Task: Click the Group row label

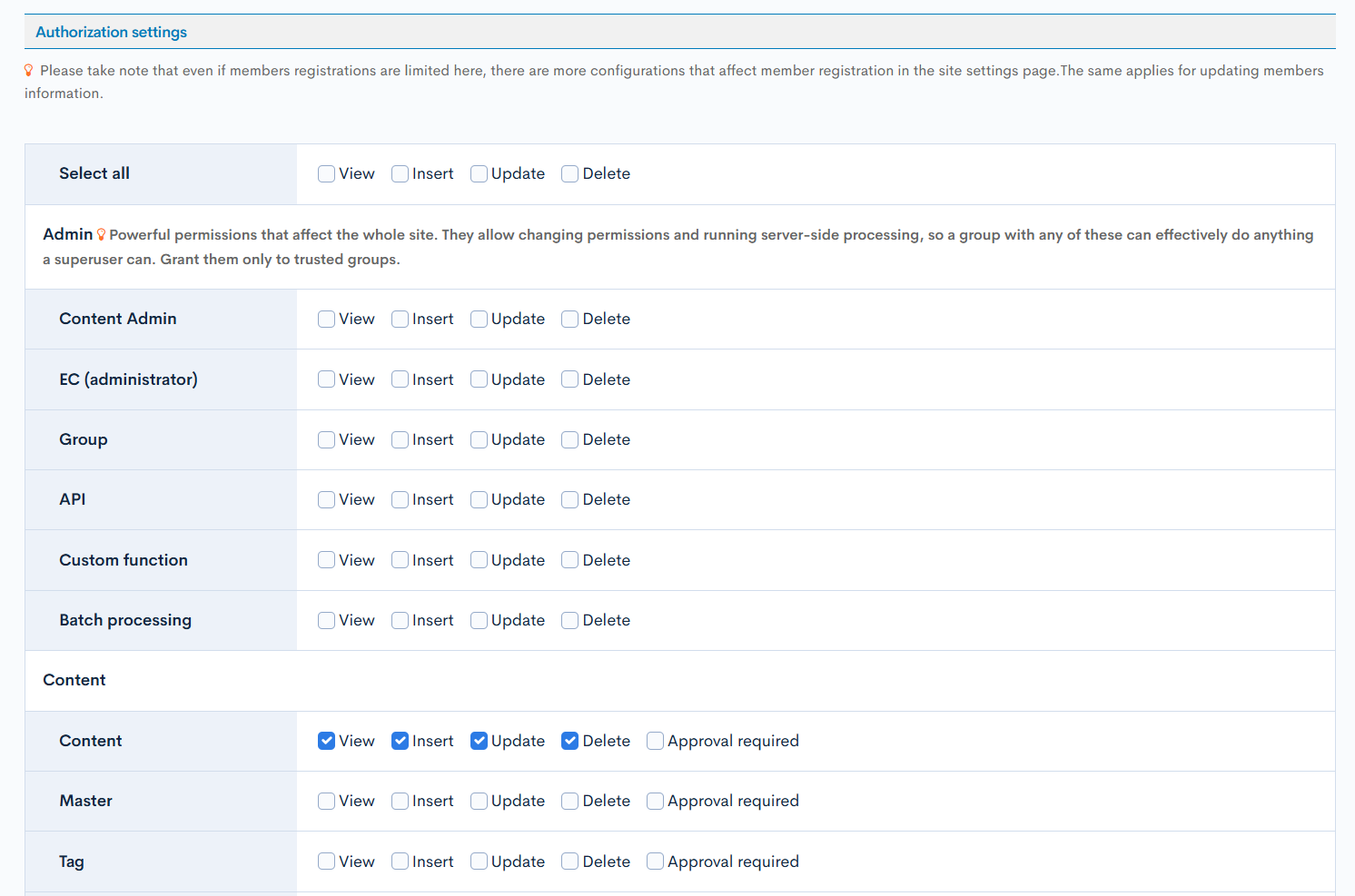Action: click(x=84, y=439)
